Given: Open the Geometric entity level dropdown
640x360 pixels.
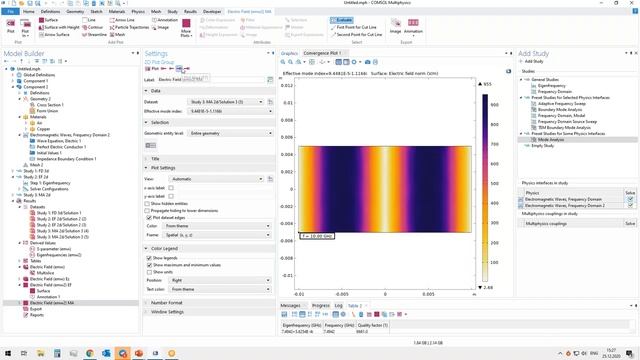Looking at the screenshot, I should (230, 133).
